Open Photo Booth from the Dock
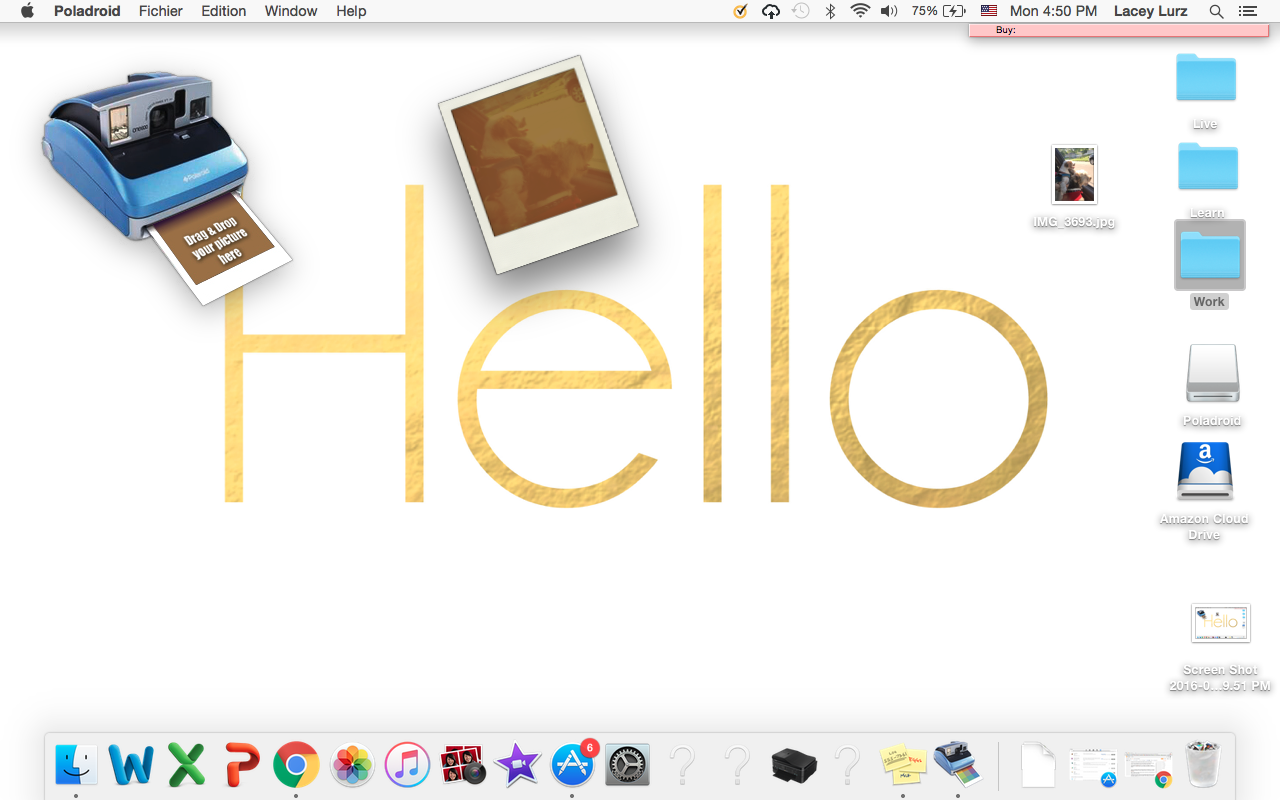Viewport: 1280px width, 800px height. point(462,765)
